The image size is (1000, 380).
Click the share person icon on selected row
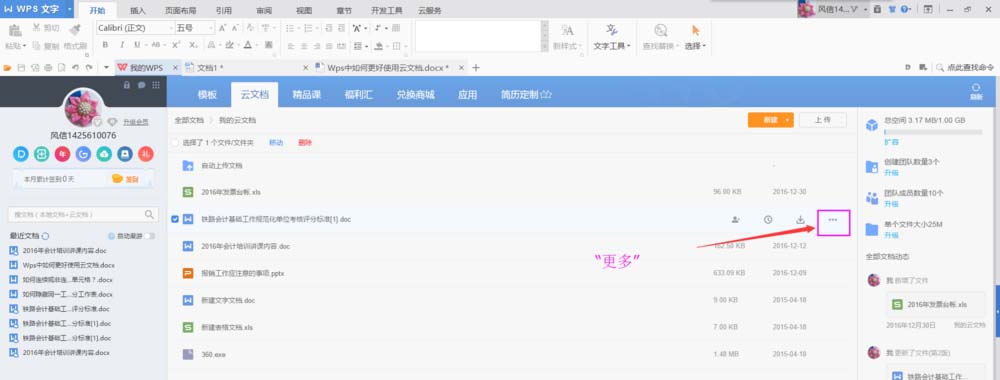coord(735,219)
